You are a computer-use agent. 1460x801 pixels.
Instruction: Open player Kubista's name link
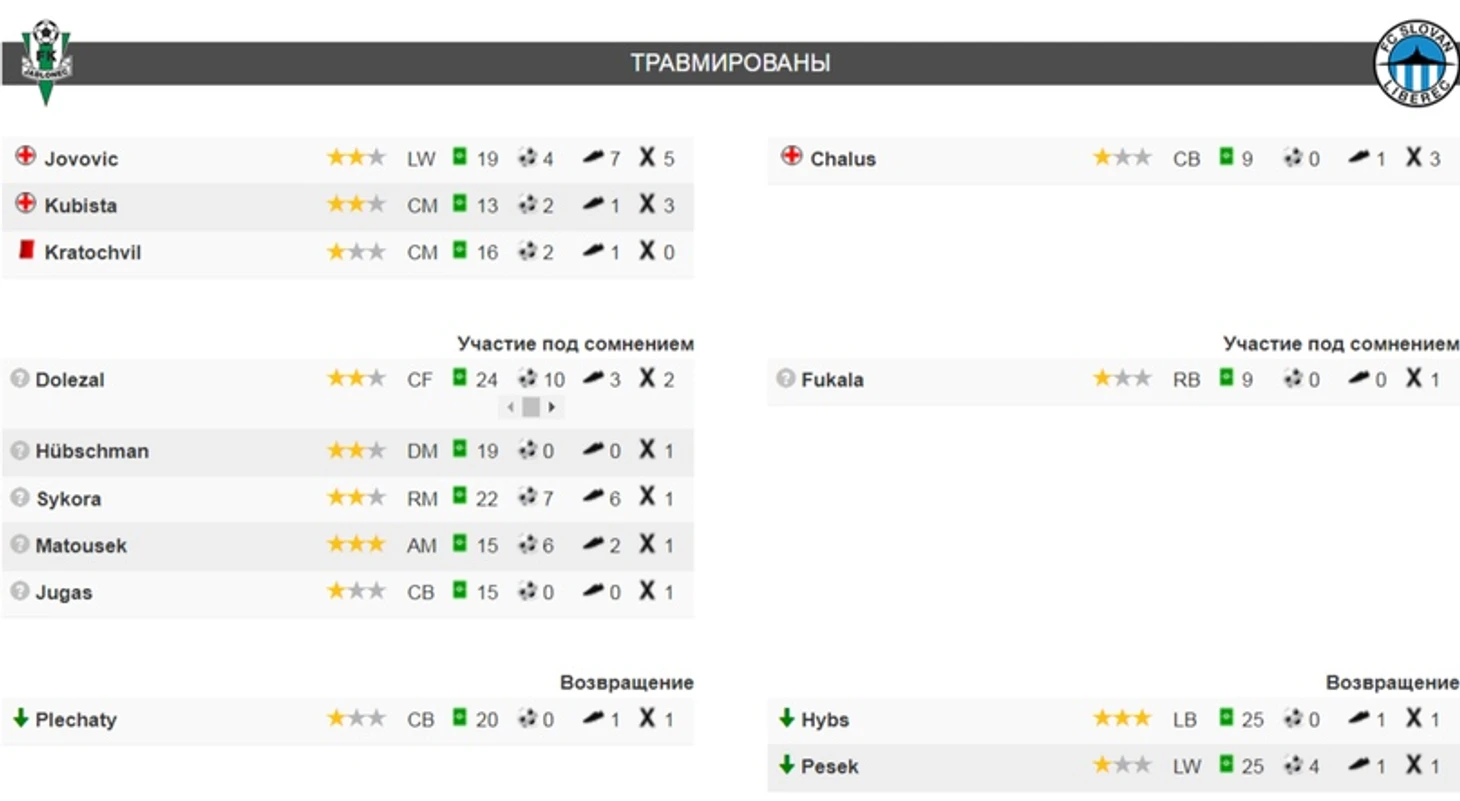click(81, 205)
